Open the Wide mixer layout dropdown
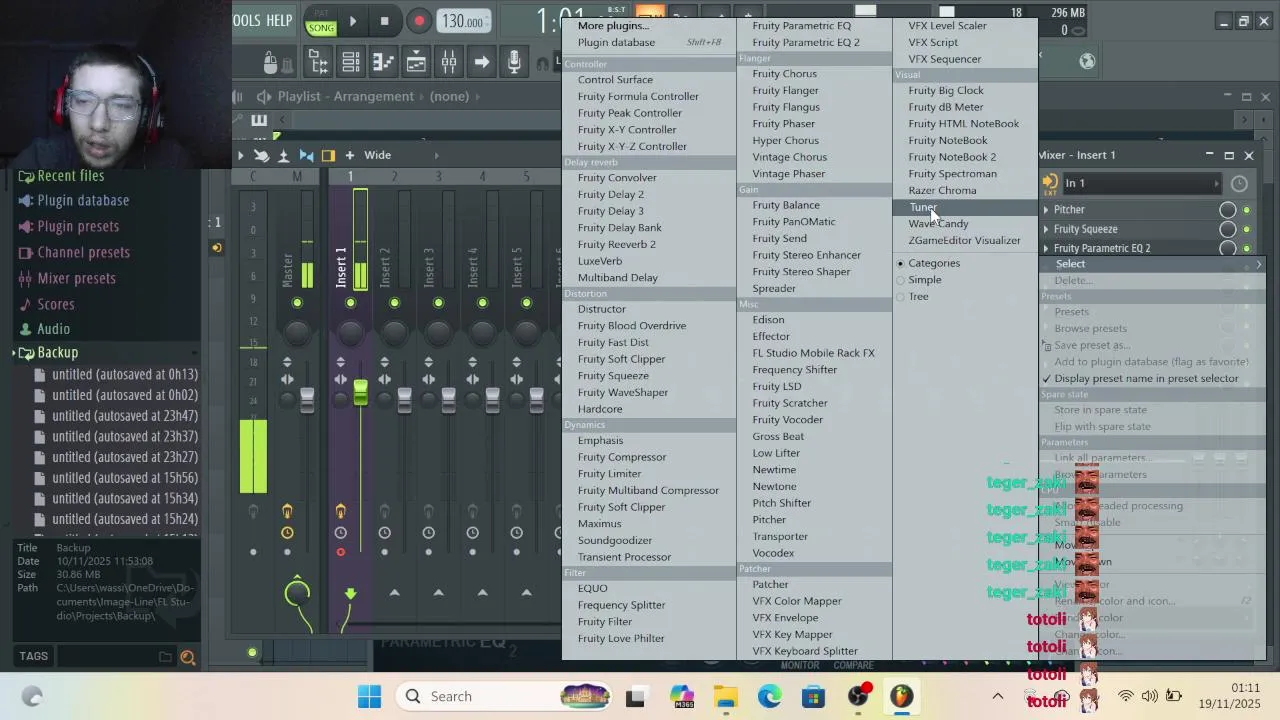 pyautogui.click(x=400, y=155)
